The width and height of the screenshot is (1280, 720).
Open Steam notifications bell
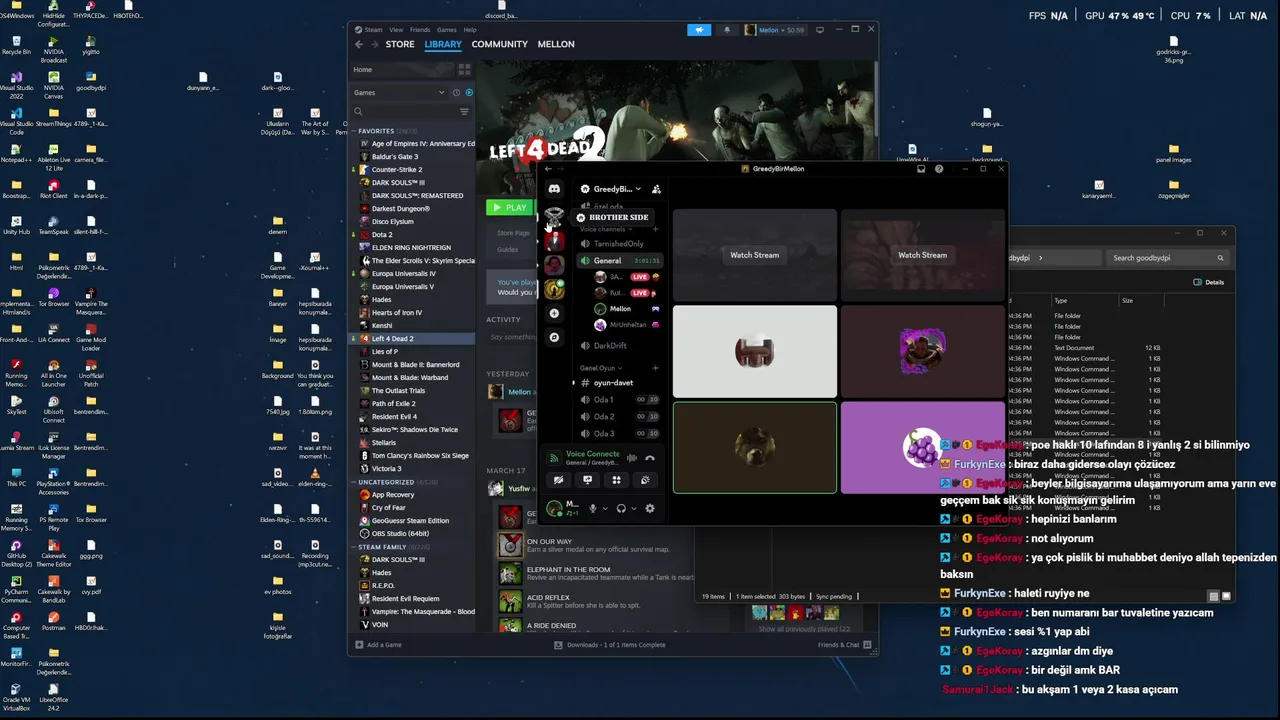click(x=727, y=30)
